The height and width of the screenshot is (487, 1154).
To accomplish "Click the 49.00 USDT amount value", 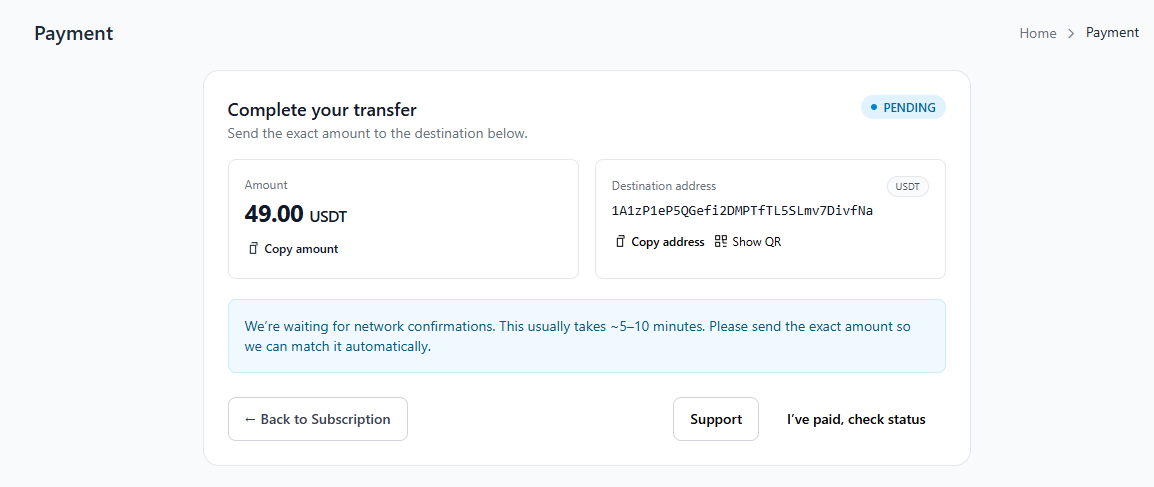I will [295, 214].
